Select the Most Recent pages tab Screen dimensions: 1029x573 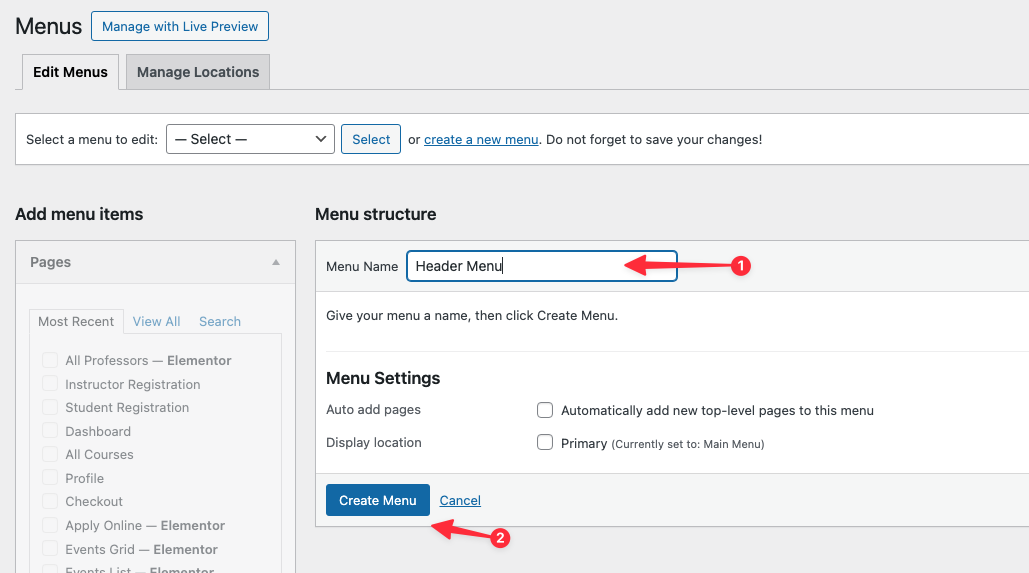[76, 321]
